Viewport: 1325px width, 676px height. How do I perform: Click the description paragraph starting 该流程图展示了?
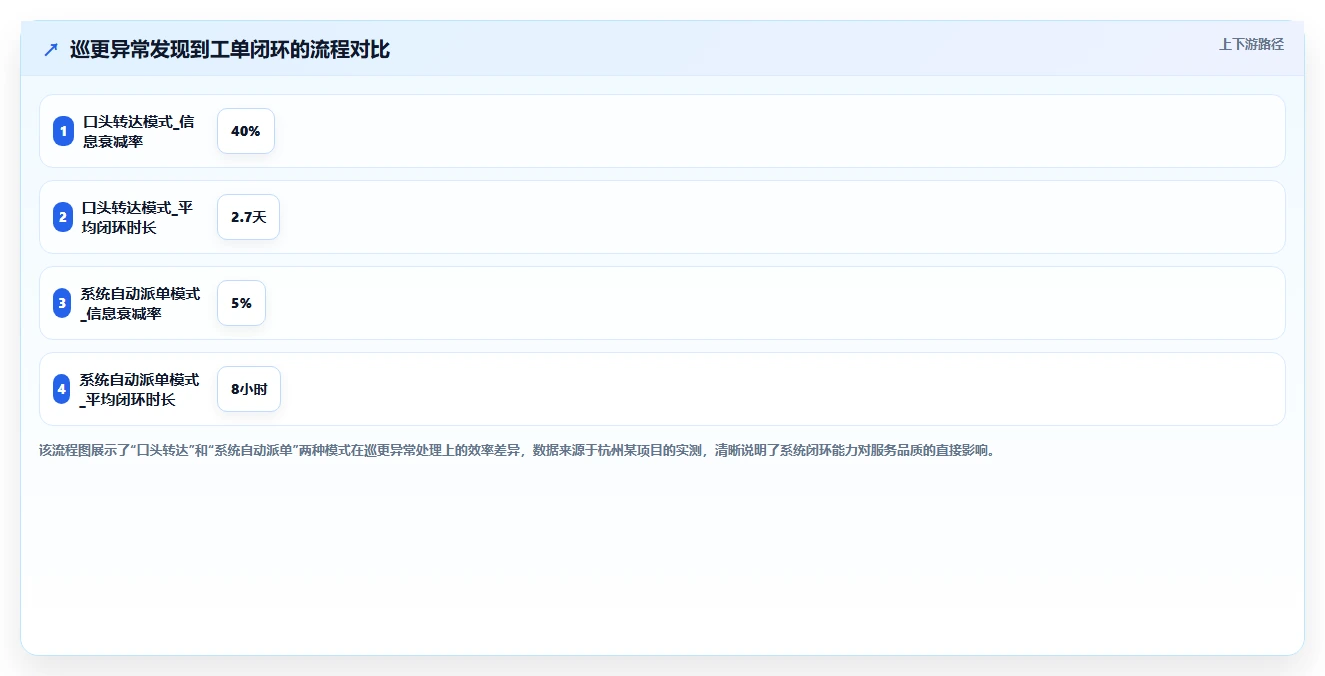(517, 450)
